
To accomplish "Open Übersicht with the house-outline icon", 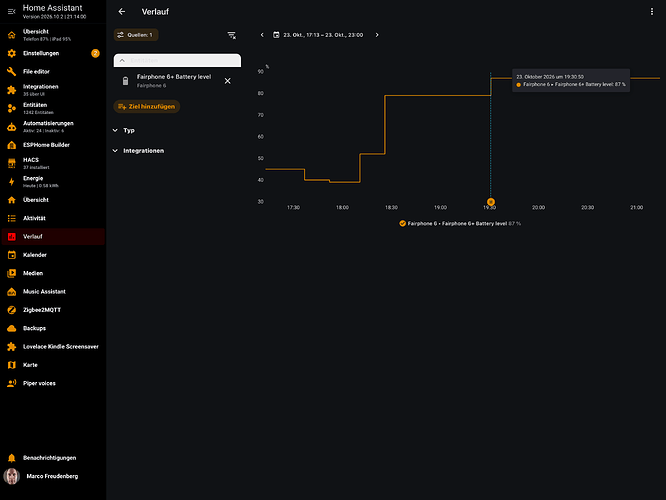I will click(11, 35).
